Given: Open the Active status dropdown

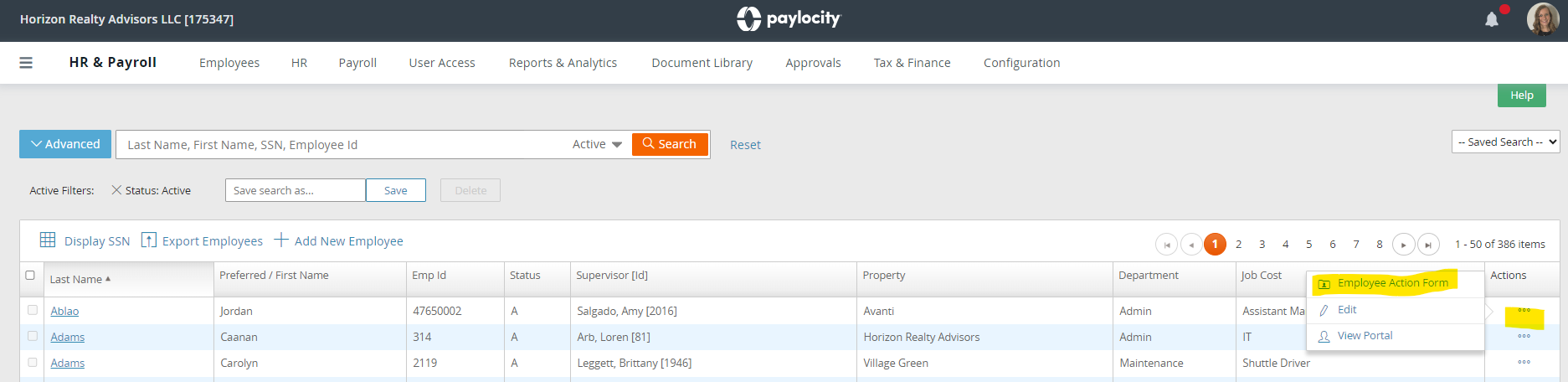Looking at the screenshot, I should (x=597, y=144).
